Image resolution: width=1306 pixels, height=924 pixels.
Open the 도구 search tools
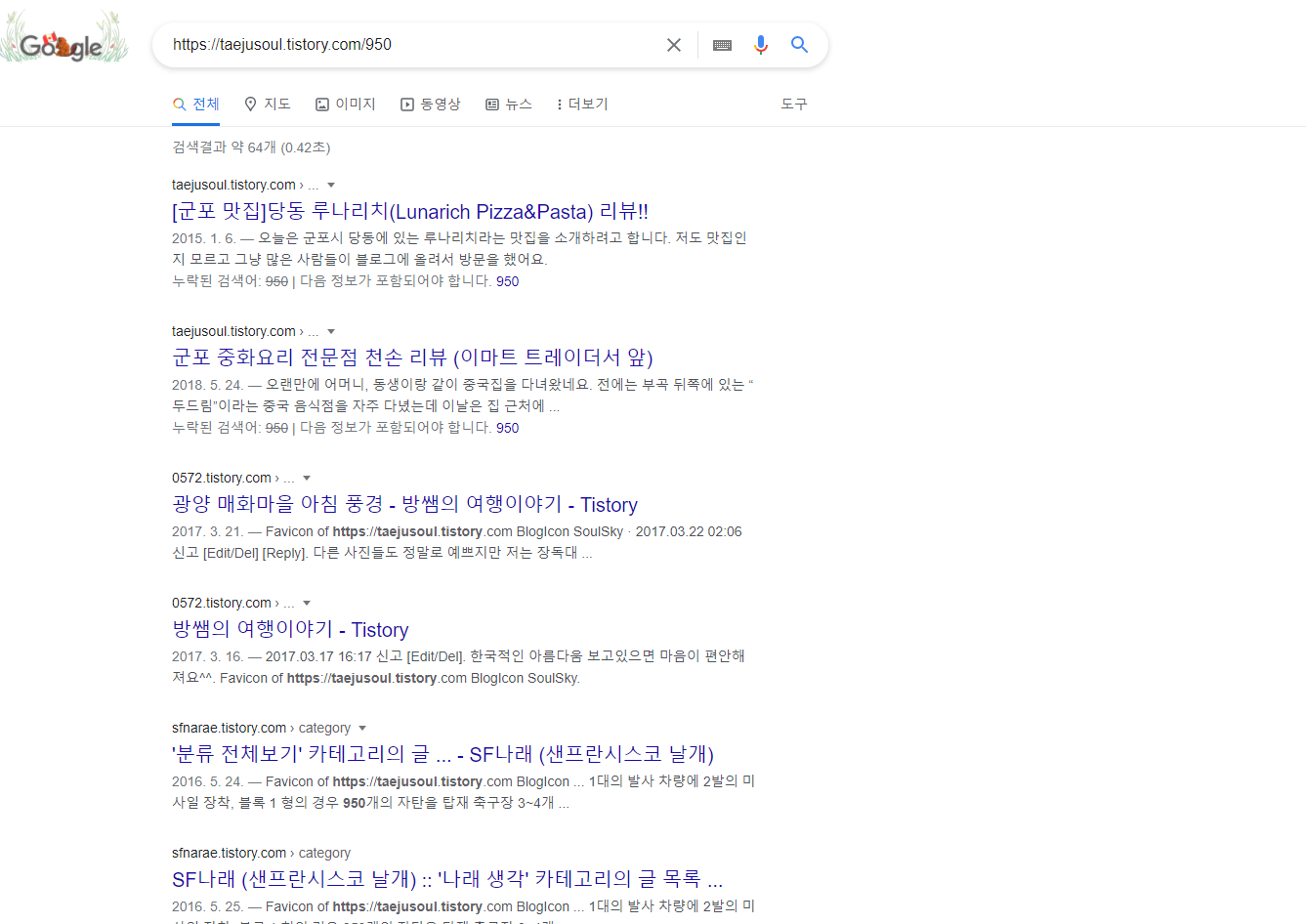(794, 105)
